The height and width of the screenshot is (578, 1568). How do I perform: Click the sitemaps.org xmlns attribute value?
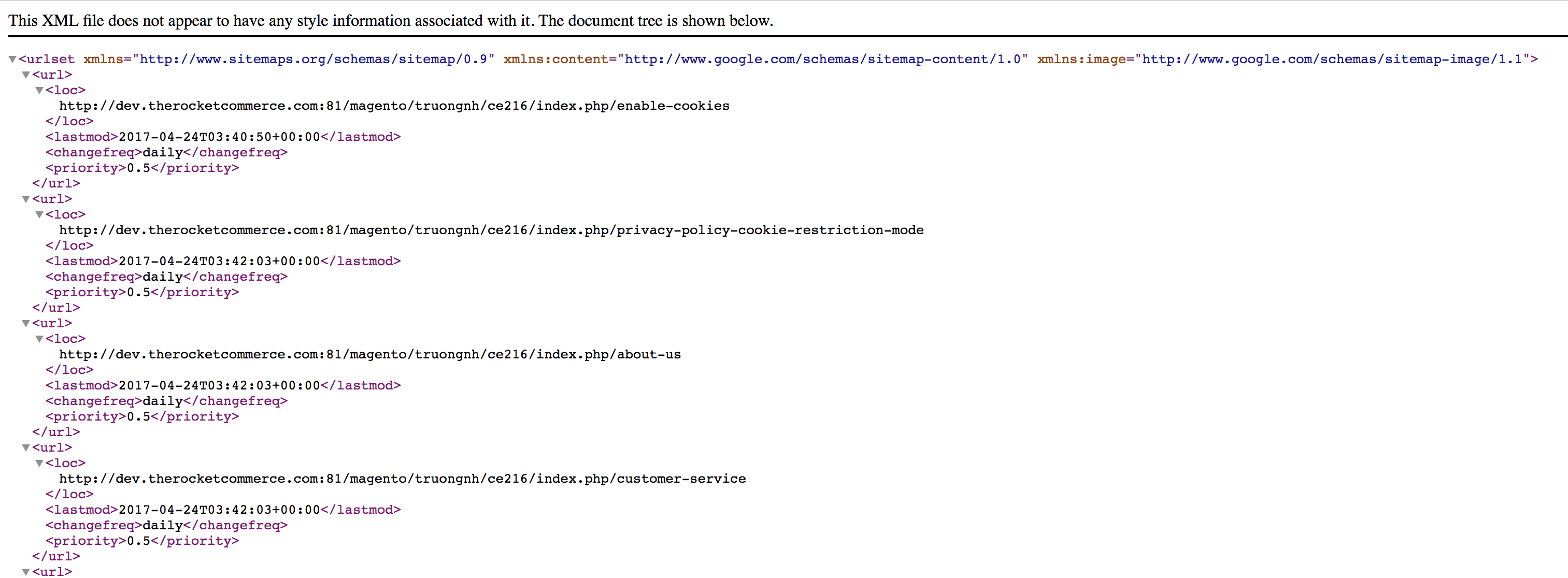313,60
